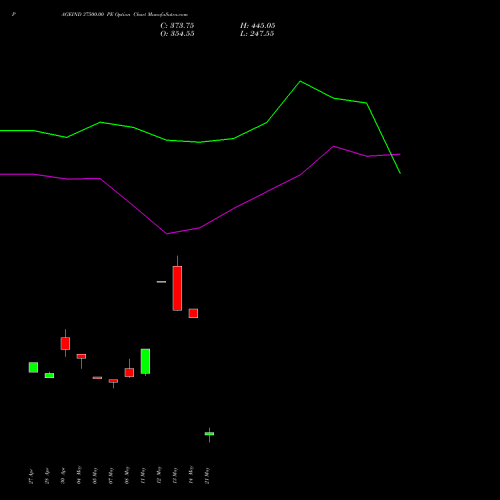
Task: Select the small green candle above 21 May
Action: tap(209, 434)
